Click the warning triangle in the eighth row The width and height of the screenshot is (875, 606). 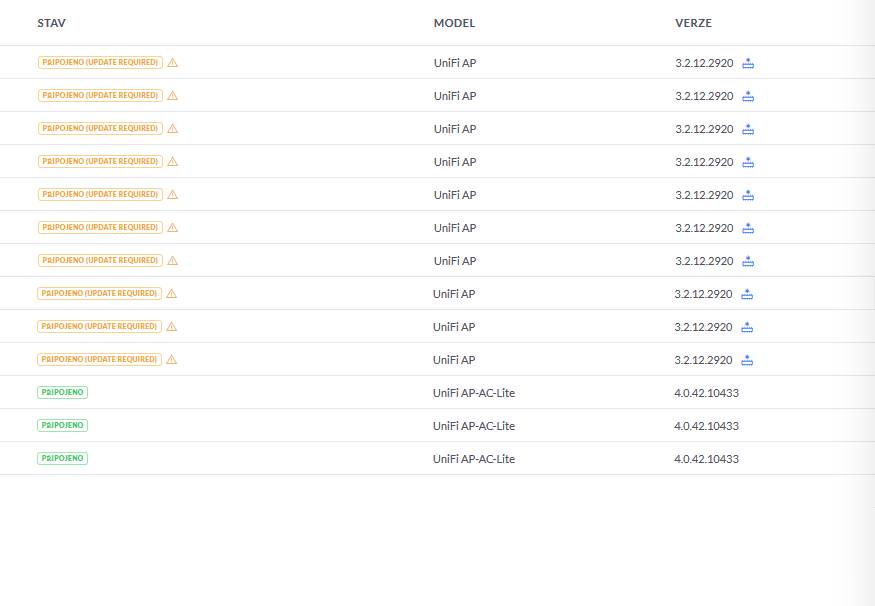pyautogui.click(x=171, y=293)
